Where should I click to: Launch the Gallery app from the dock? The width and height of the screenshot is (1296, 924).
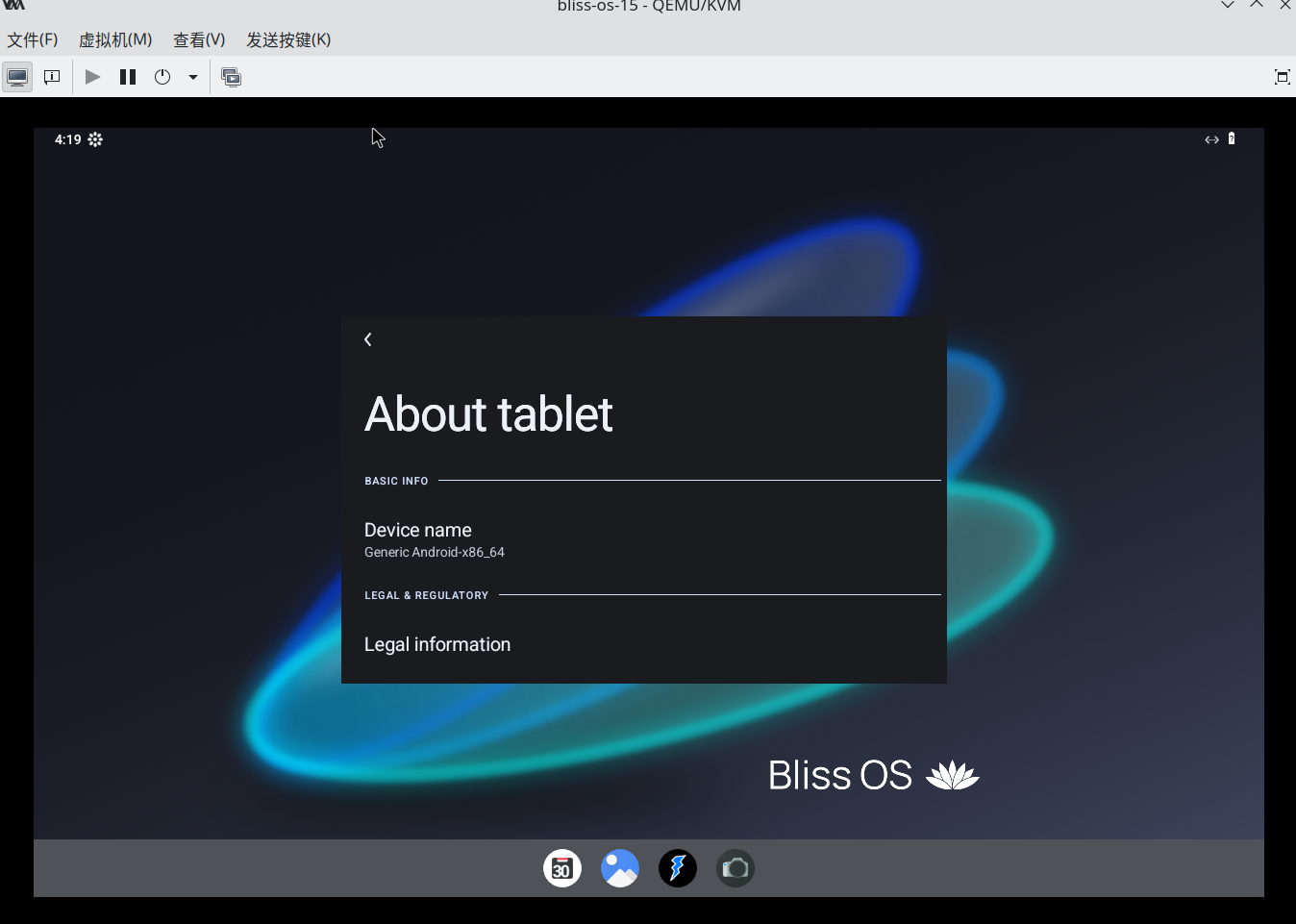tap(620, 868)
